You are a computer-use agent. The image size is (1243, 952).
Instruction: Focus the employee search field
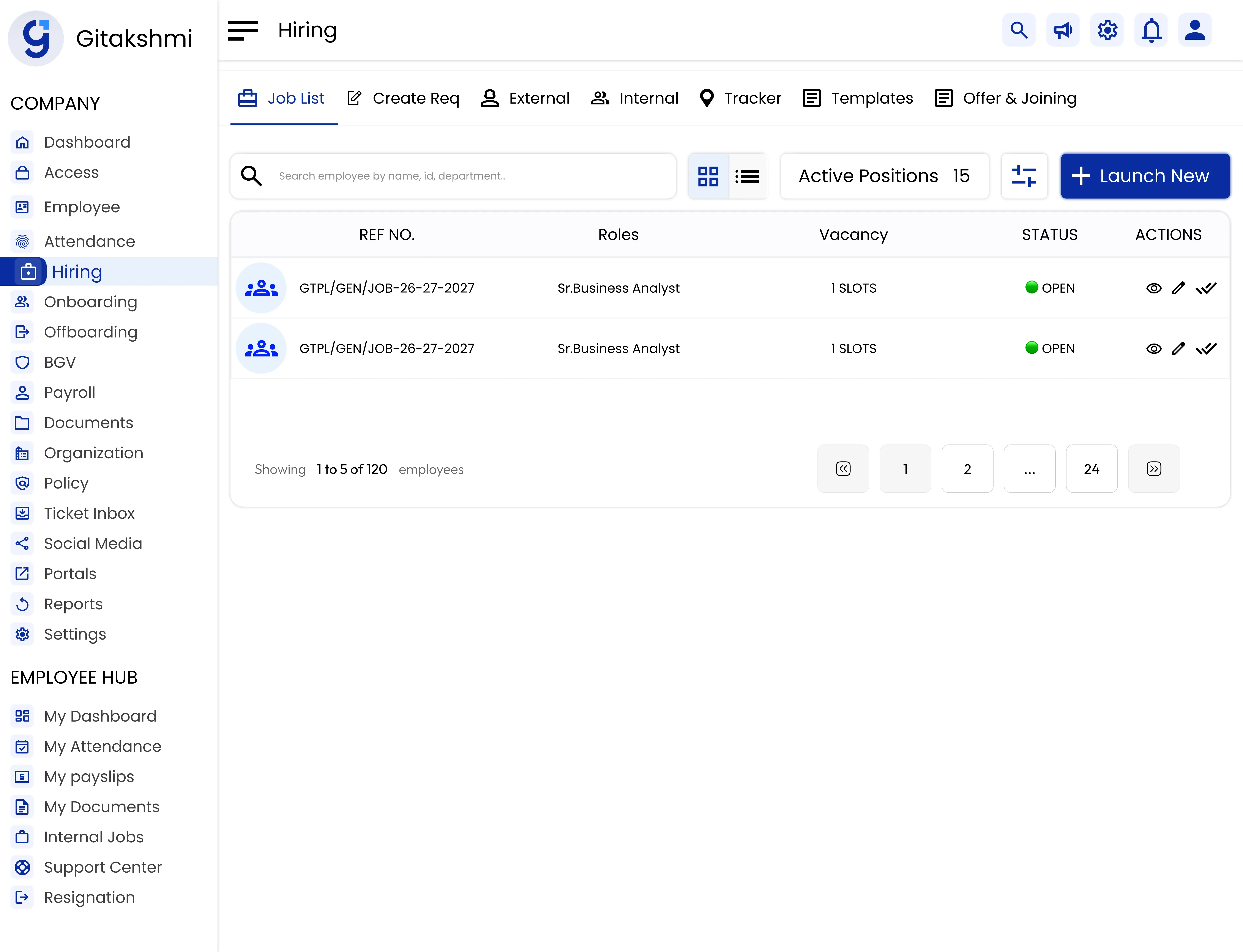(x=453, y=176)
